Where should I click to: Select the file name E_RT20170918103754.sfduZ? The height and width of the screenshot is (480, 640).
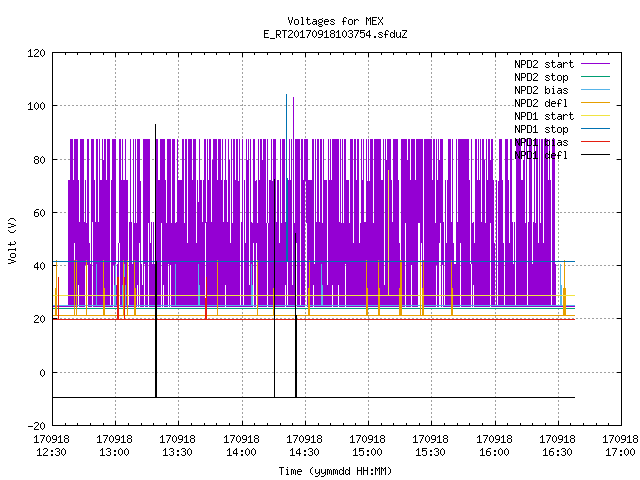tap(335, 34)
